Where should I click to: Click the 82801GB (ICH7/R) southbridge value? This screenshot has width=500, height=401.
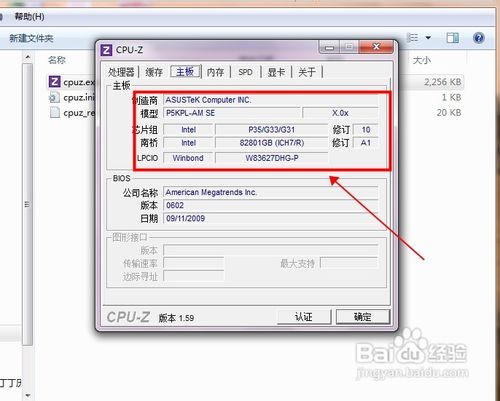272,143
